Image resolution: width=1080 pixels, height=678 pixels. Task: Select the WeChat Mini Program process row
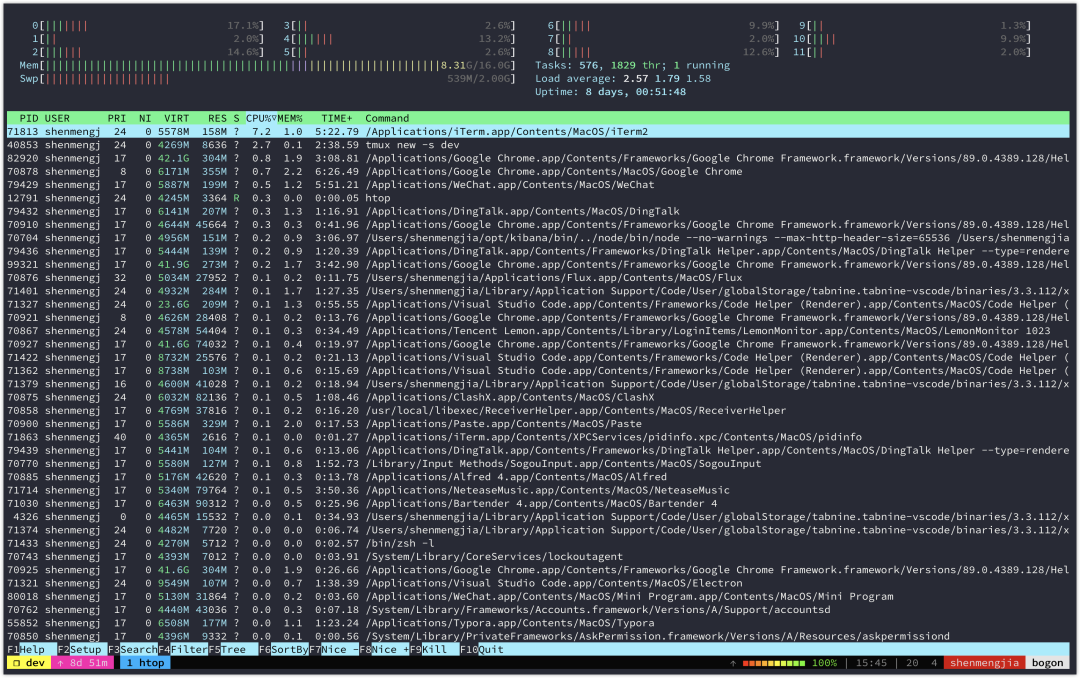pyautogui.click(x=538, y=597)
